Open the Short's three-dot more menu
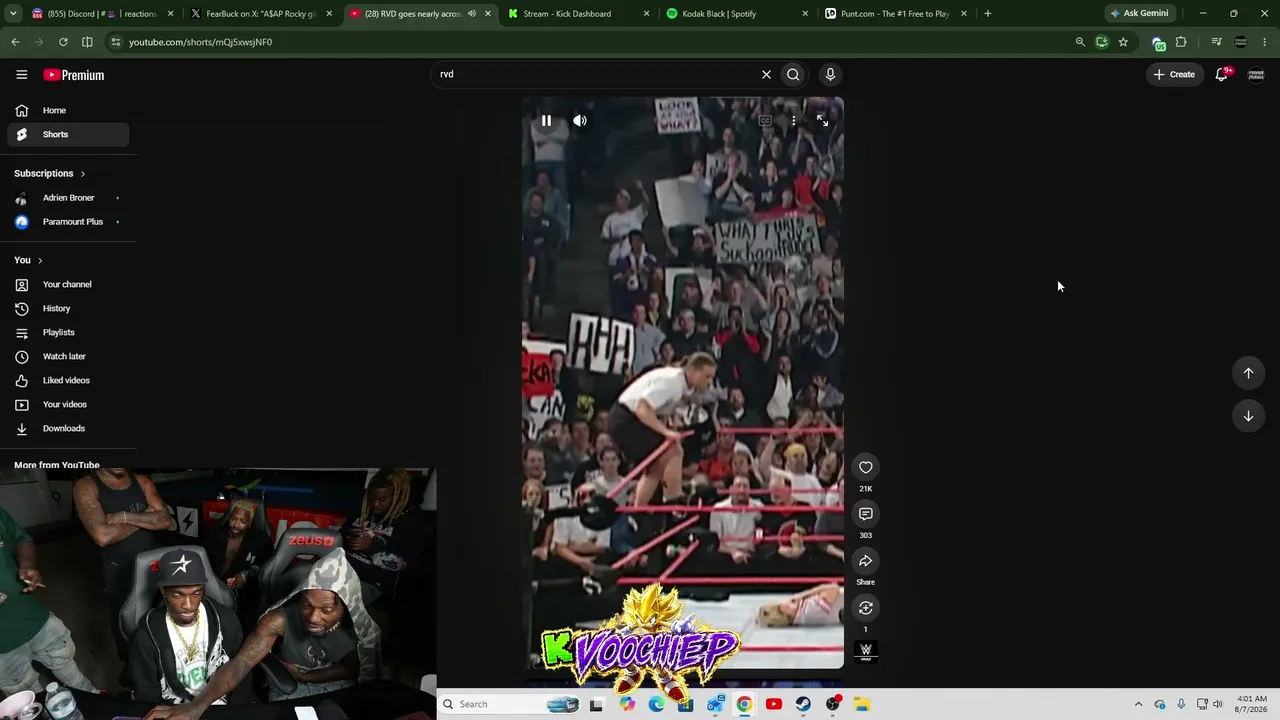Viewport: 1280px width, 720px height. point(794,121)
